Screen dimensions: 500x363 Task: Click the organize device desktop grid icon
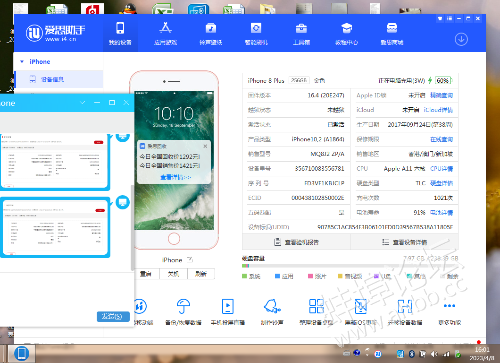316,306
